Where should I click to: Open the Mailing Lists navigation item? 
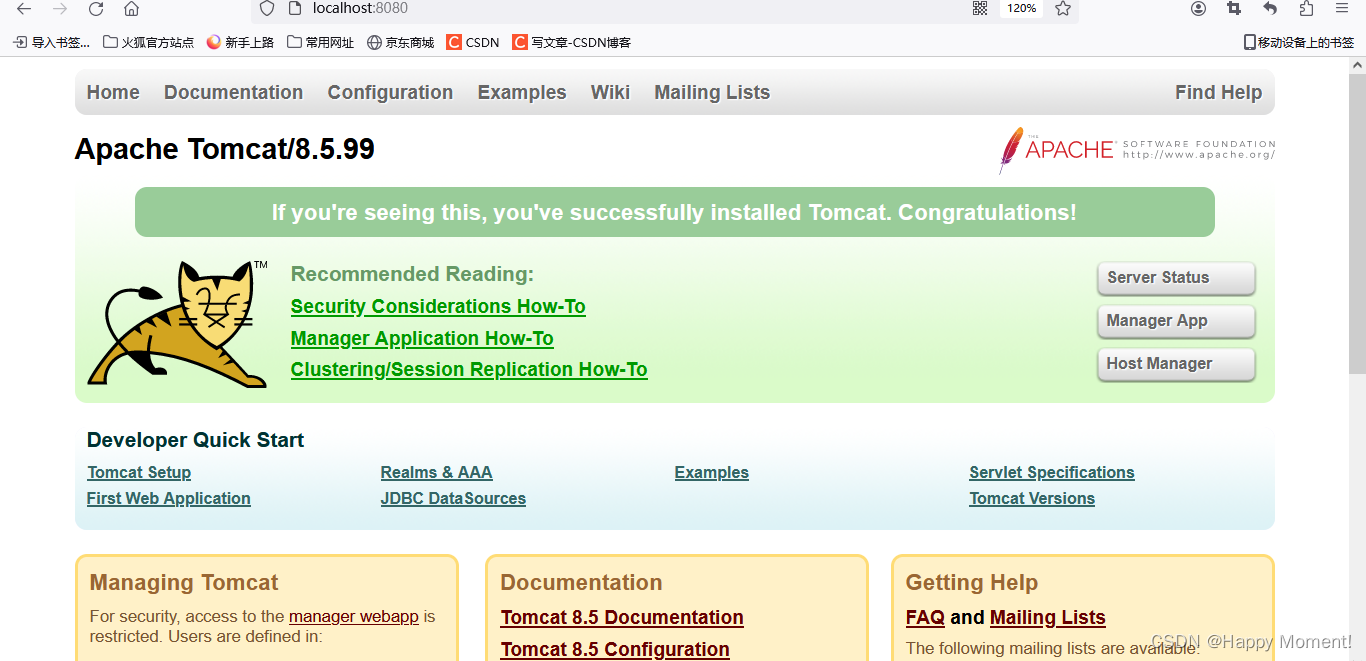pyautogui.click(x=712, y=92)
